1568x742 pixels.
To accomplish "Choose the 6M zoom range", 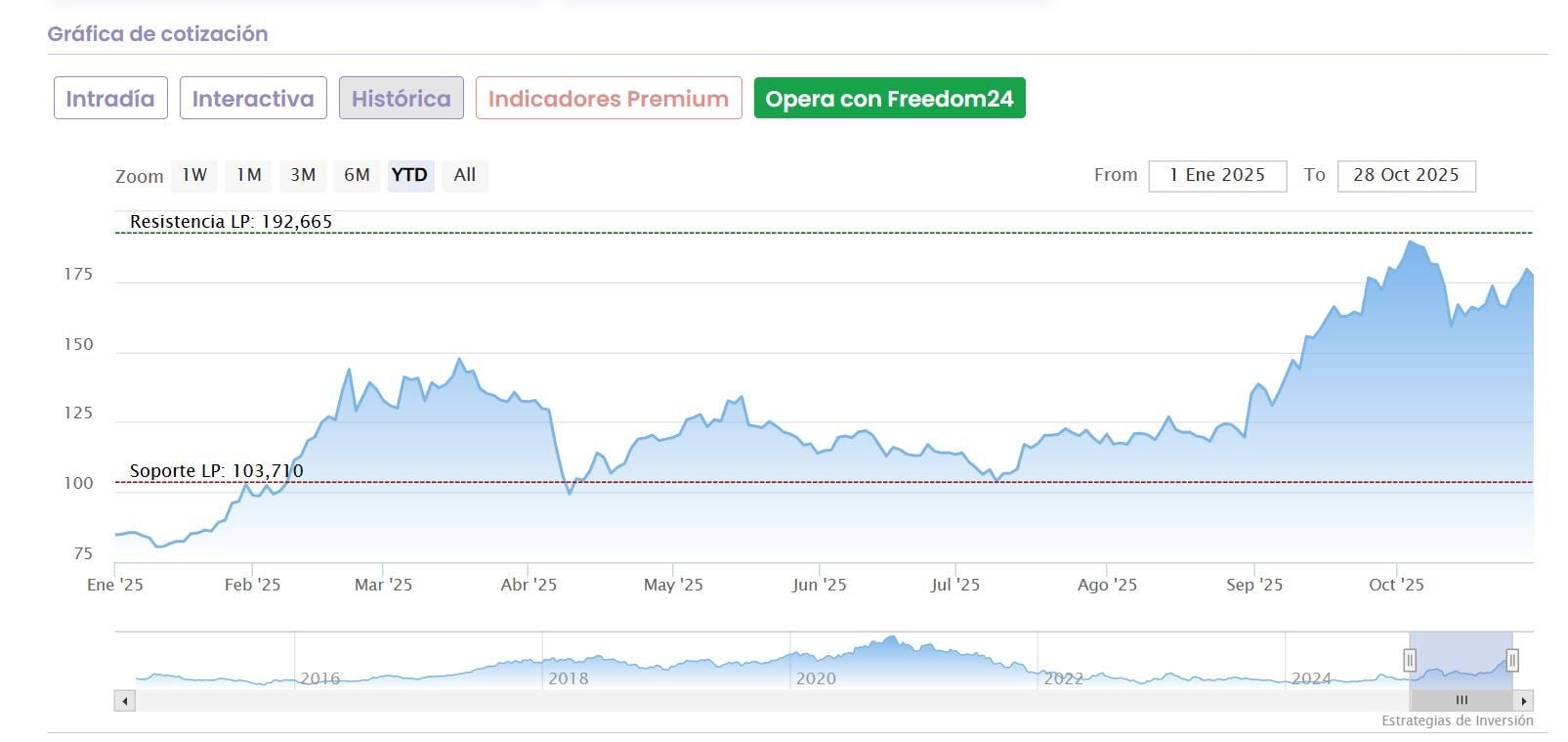I will pos(357,175).
